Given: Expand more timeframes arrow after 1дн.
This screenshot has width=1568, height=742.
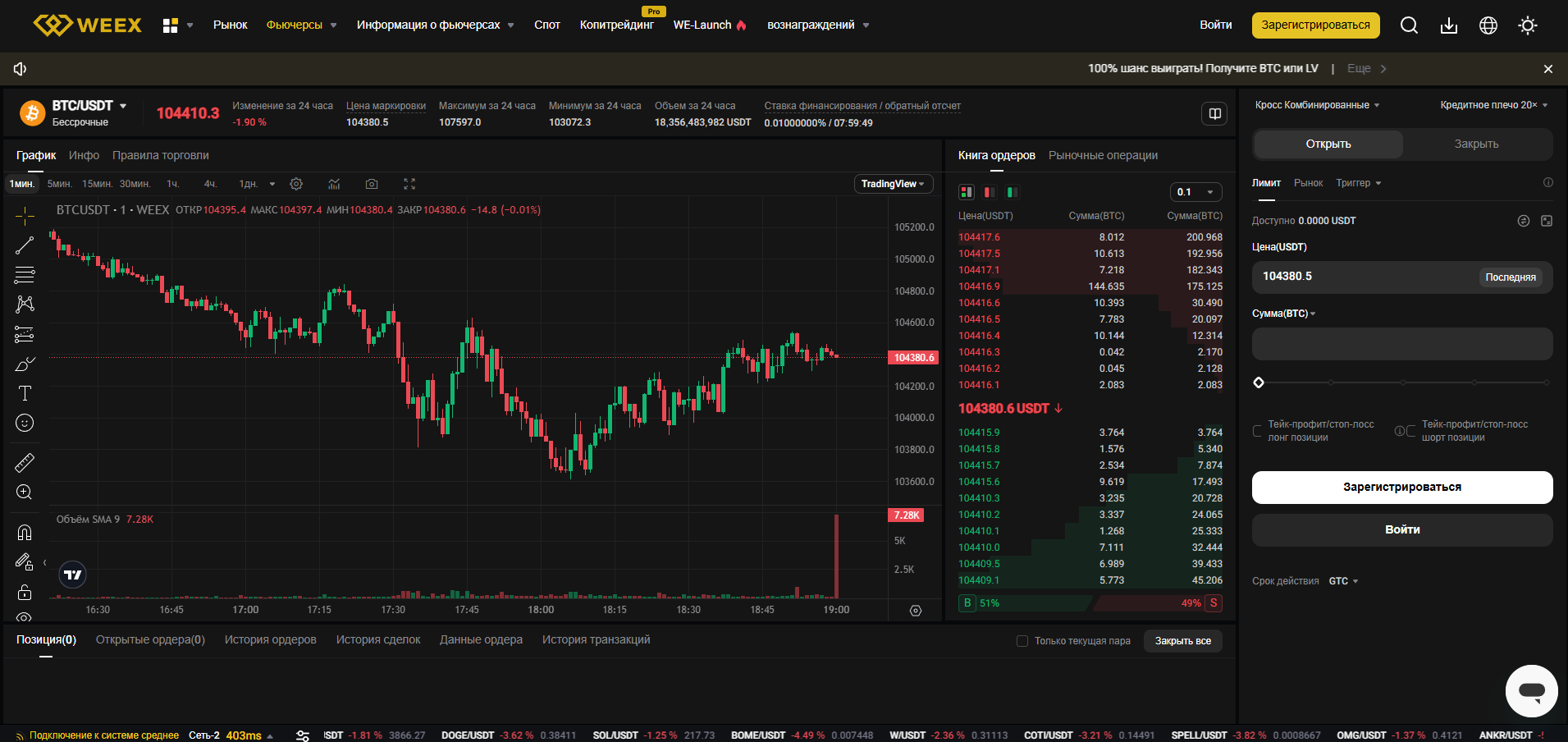Looking at the screenshot, I should tap(272, 184).
